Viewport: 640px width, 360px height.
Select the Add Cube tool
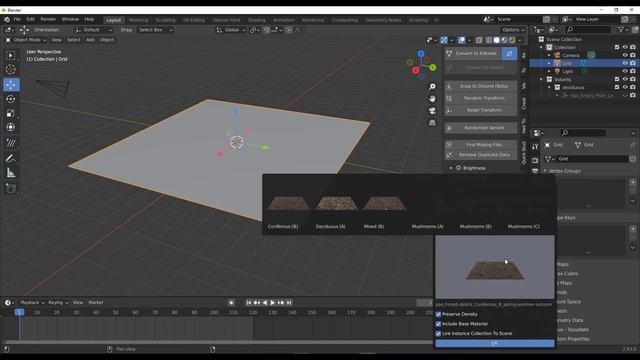click(11, 188)
